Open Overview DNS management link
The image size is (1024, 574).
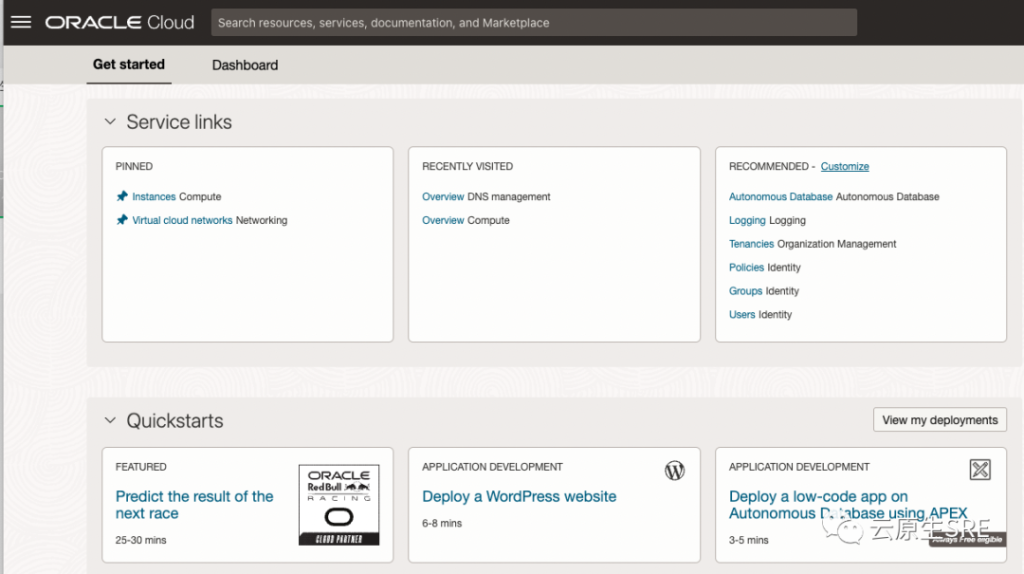443,197
